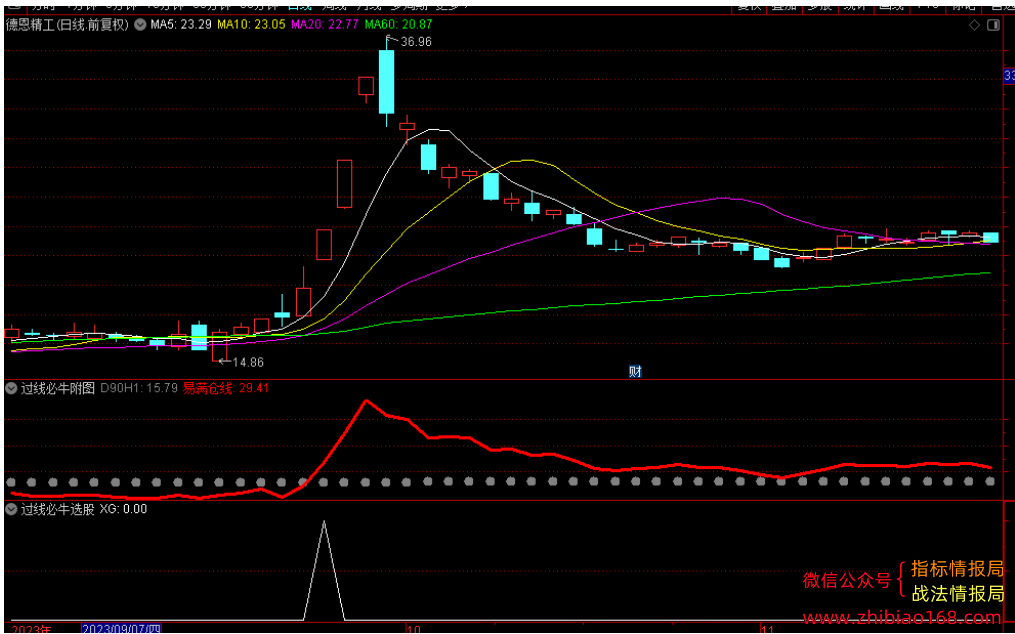Screen dimensions: 1015x634
Task: Click the green MA60: 20.87 label
Action: coord(398,25)
